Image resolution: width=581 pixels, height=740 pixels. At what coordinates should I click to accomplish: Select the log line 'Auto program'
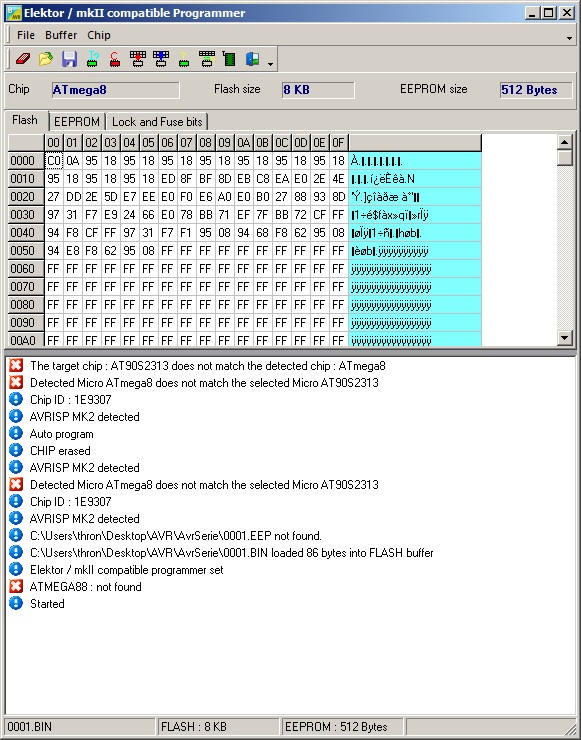pos(61,434)
